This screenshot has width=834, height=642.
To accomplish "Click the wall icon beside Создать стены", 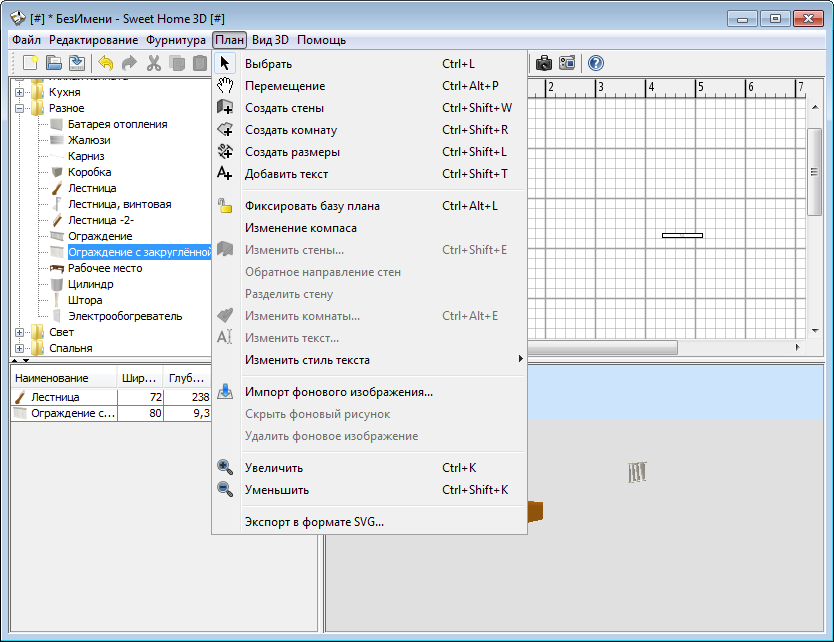I will (x=225, y=107).
